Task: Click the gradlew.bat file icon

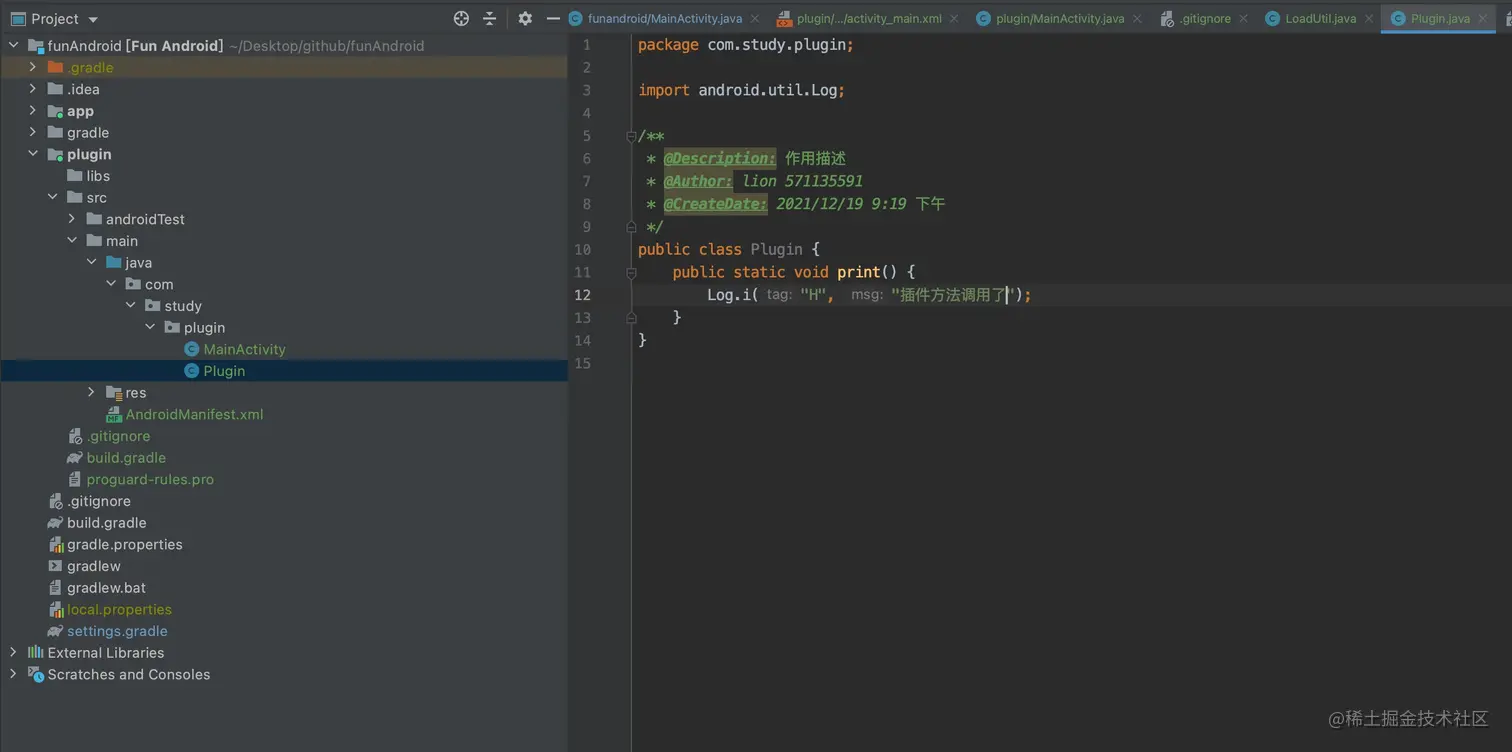Action: pyautogui.click(x=56, y=588)
